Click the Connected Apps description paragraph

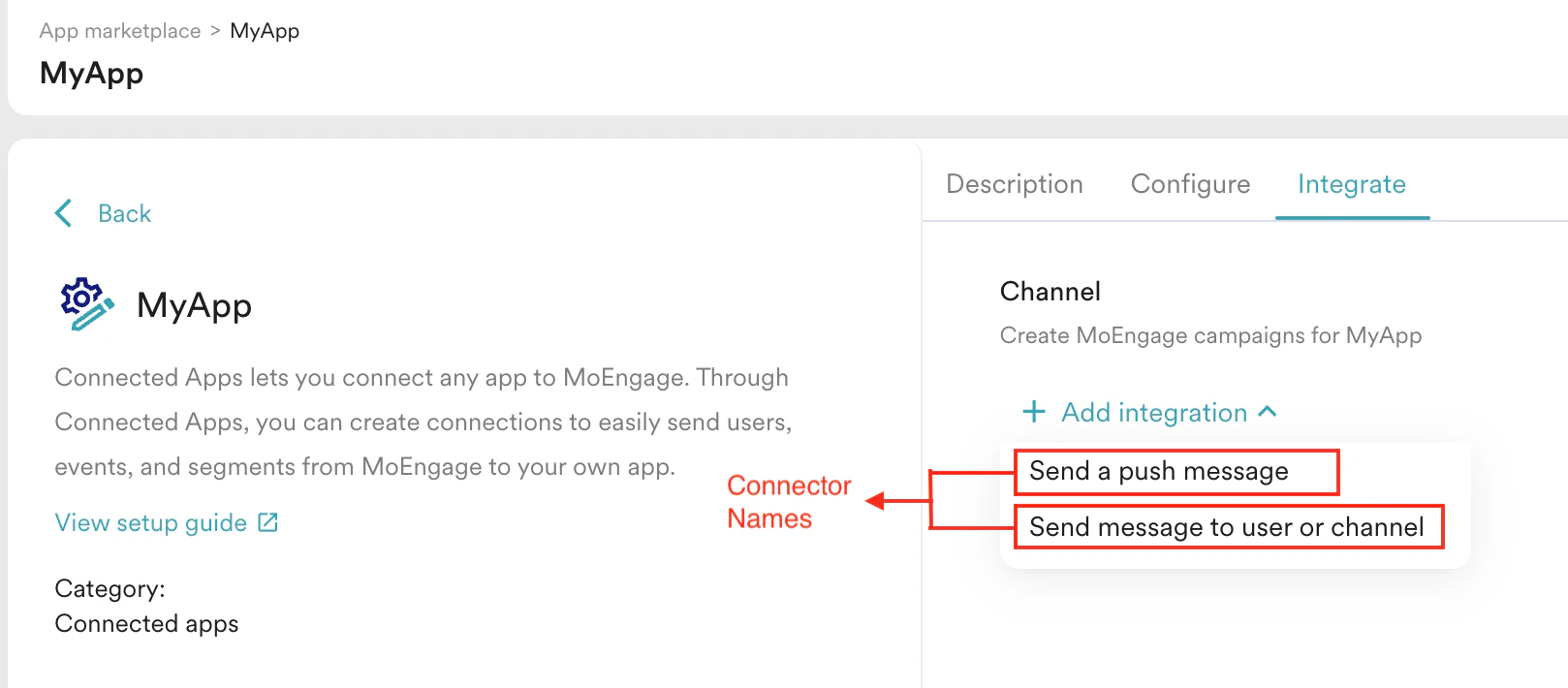(423, 422)
